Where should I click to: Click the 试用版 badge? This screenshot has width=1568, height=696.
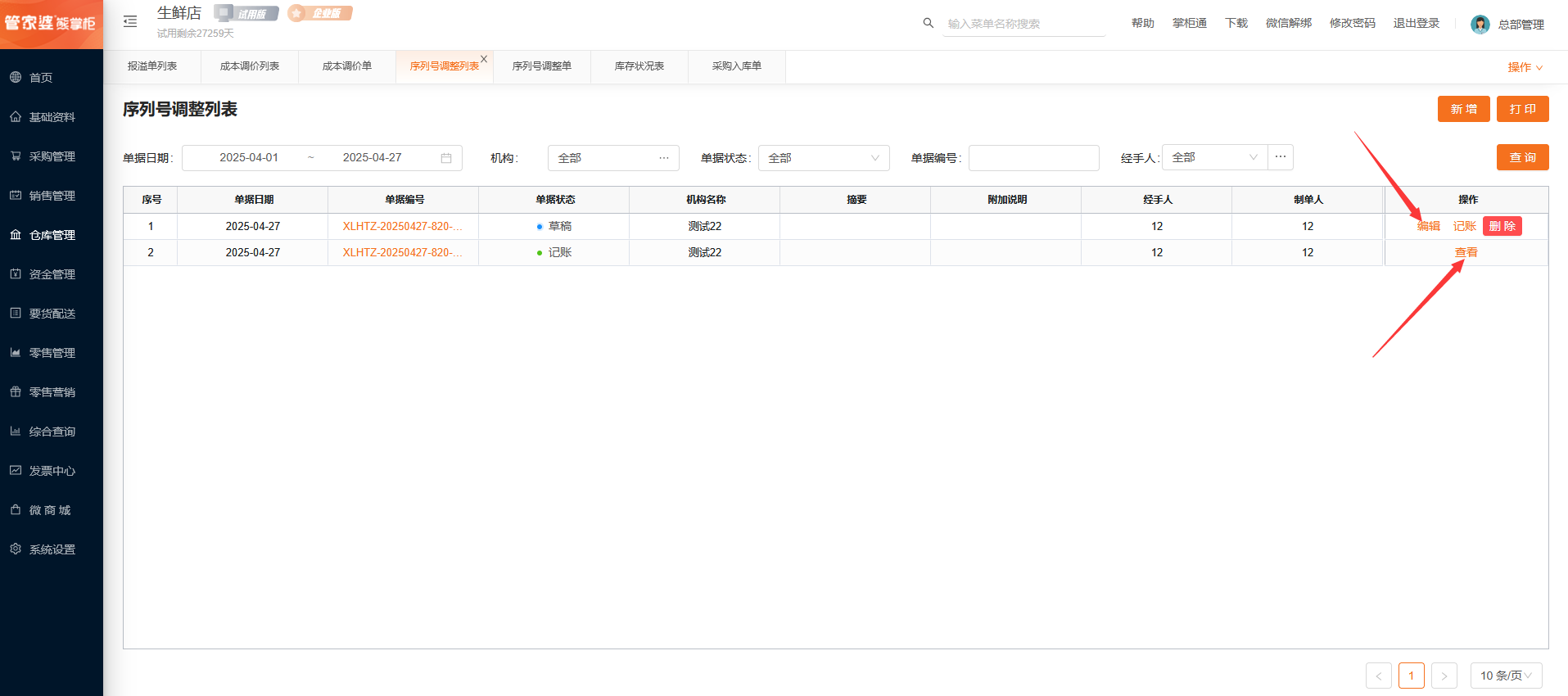coord(246,13)
